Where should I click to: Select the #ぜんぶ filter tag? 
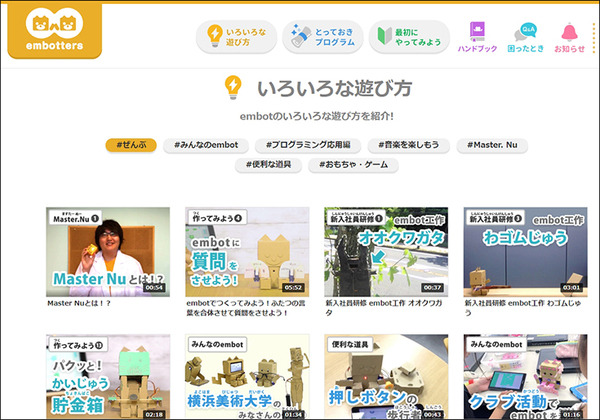click(130, 146)
